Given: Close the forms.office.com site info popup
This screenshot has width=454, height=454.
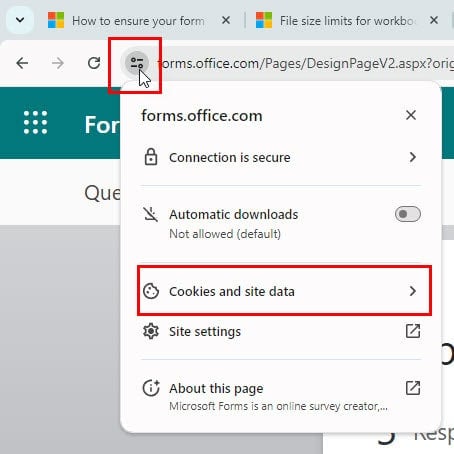Looking at the screenshot, I should (411, 115).
